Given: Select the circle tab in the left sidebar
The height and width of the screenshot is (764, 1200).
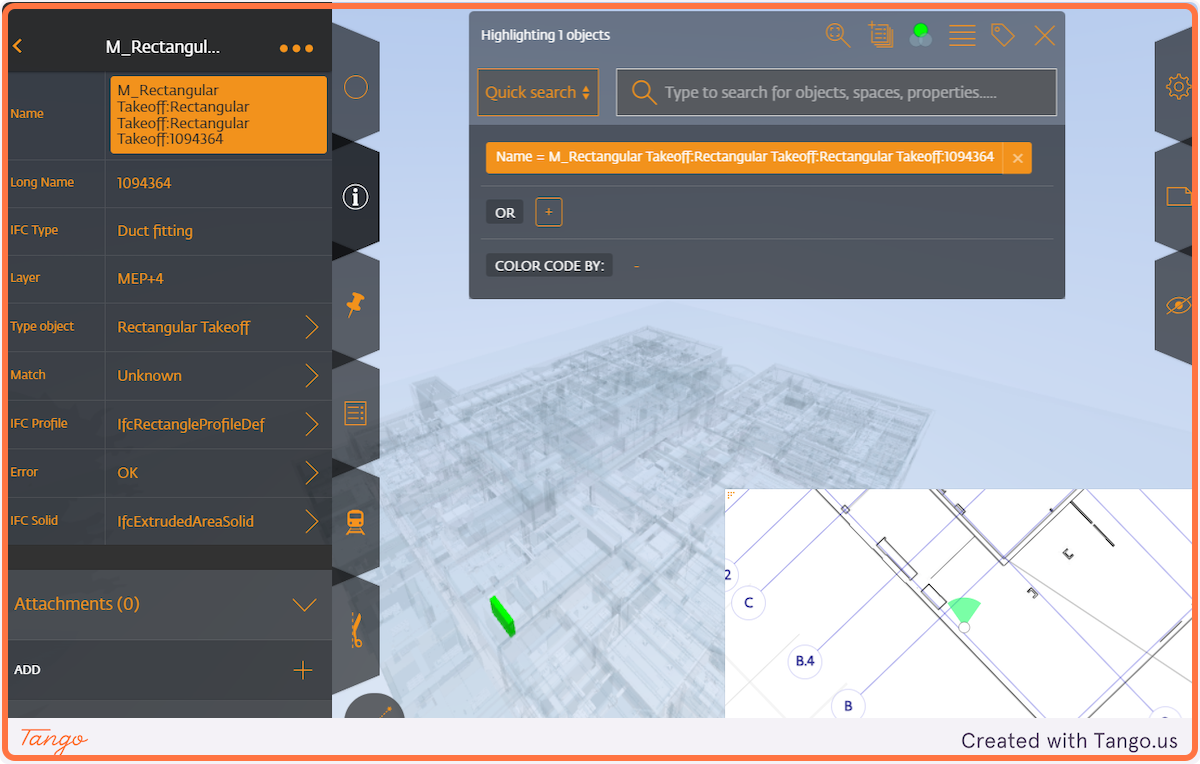Looking at the screenshot, I should pyautogui.click(x=356, y=88).
